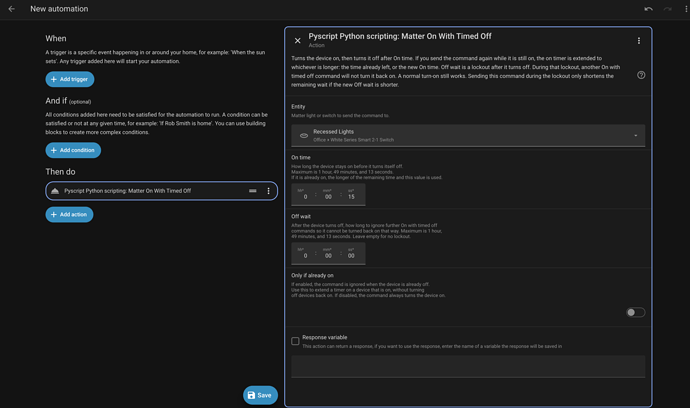Click the On time seconds field showing 15
Image resolution: width=690 pixels, height=408 pixels.
(351, 195)
